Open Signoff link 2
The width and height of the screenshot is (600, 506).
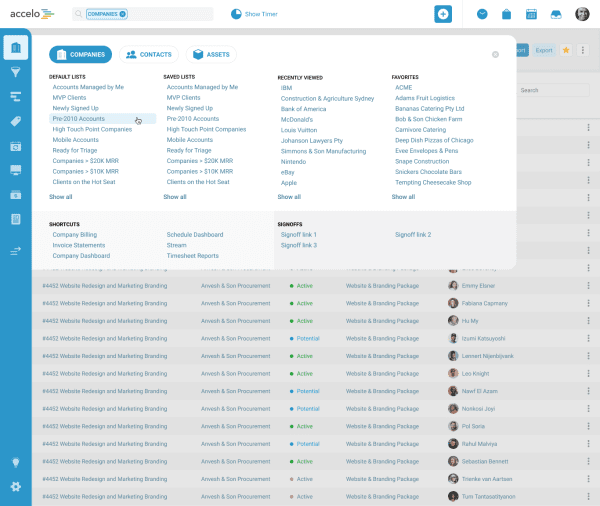click(413, 235)
